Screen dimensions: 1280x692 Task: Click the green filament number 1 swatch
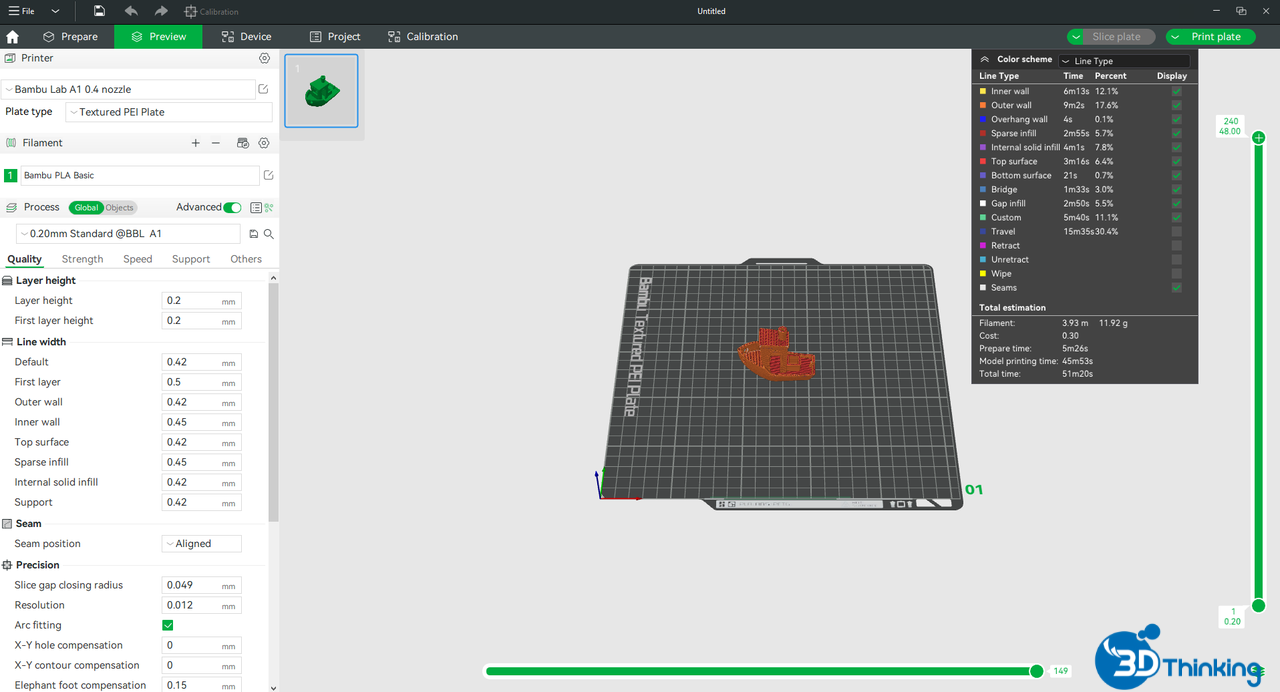[11, 175]
